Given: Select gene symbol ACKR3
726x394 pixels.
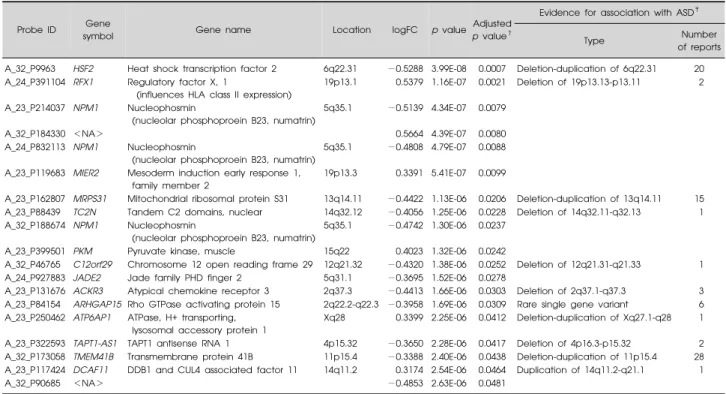Looking at the screenshot, I should (88, 291).
